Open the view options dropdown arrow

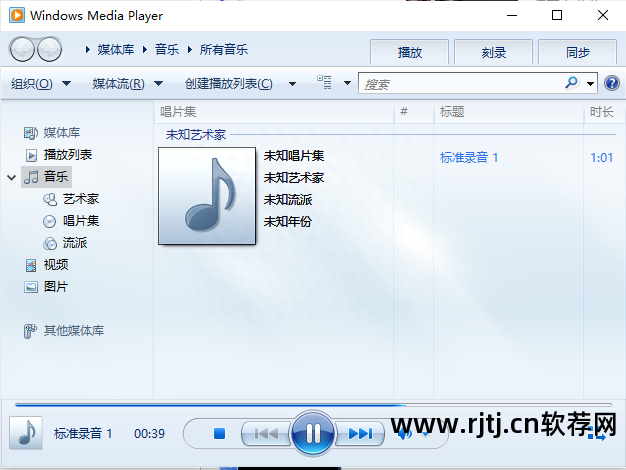[x=347, y=83]
